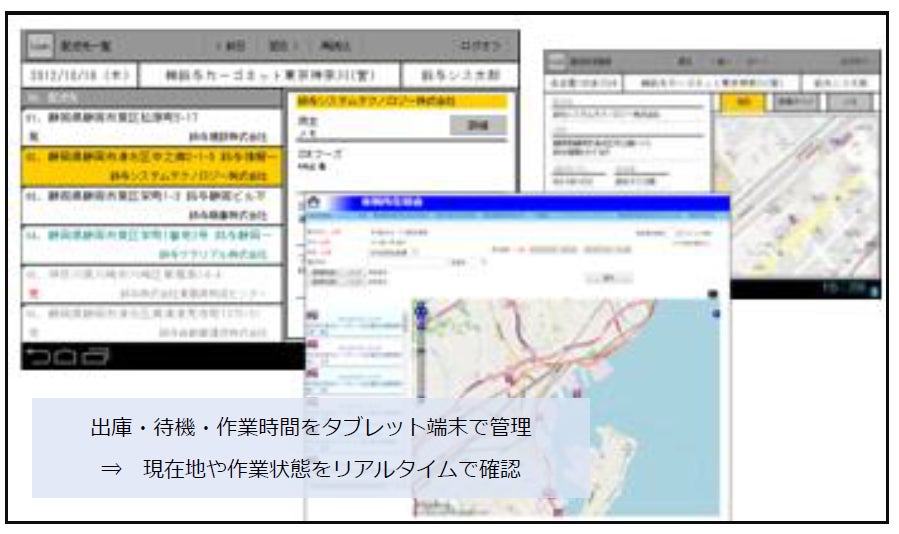Select the last tab above right tablet map
This screenshot has height=534, width=899.
point(850,103)
